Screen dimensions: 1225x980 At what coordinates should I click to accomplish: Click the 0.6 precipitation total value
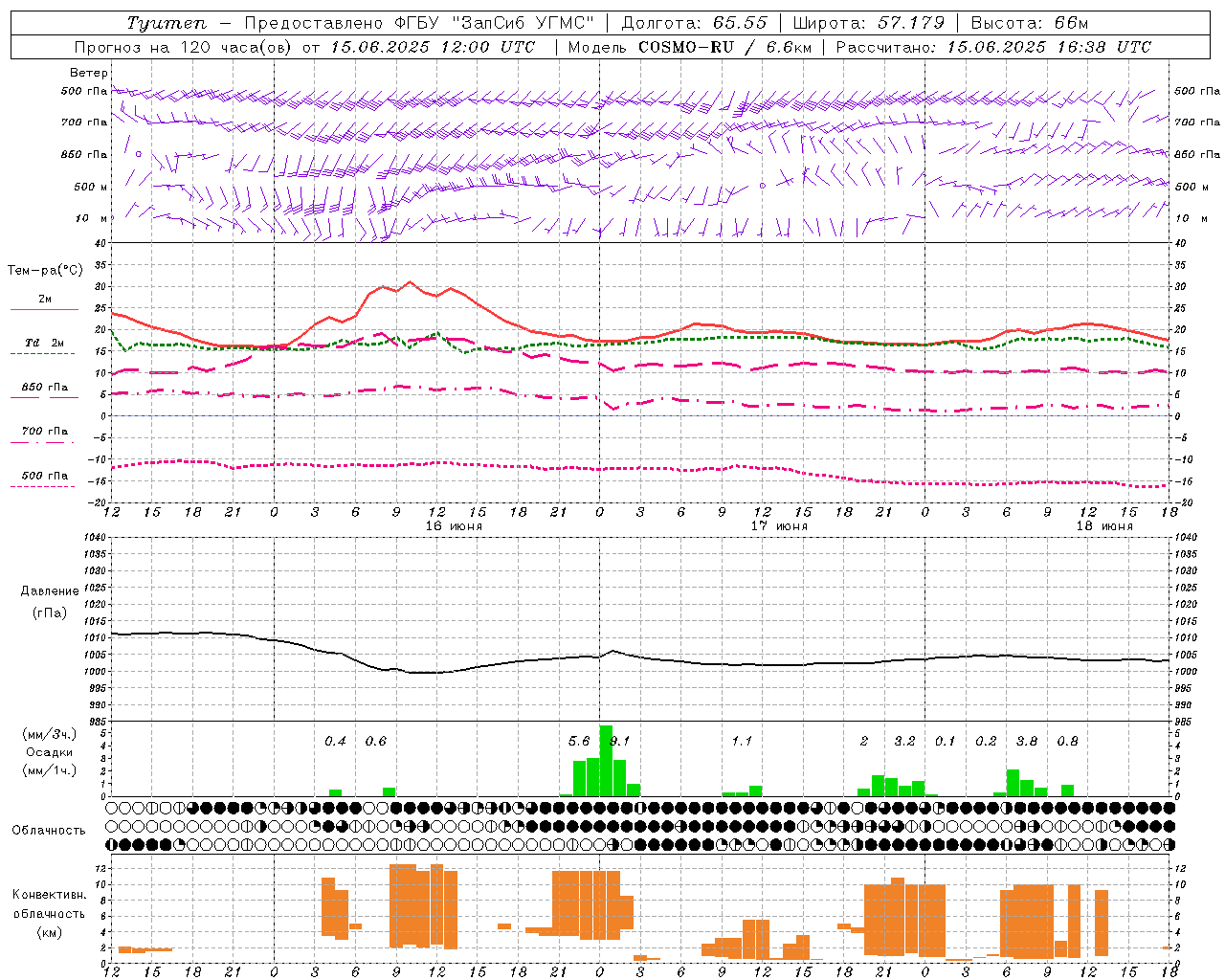(x=376, y=741)
